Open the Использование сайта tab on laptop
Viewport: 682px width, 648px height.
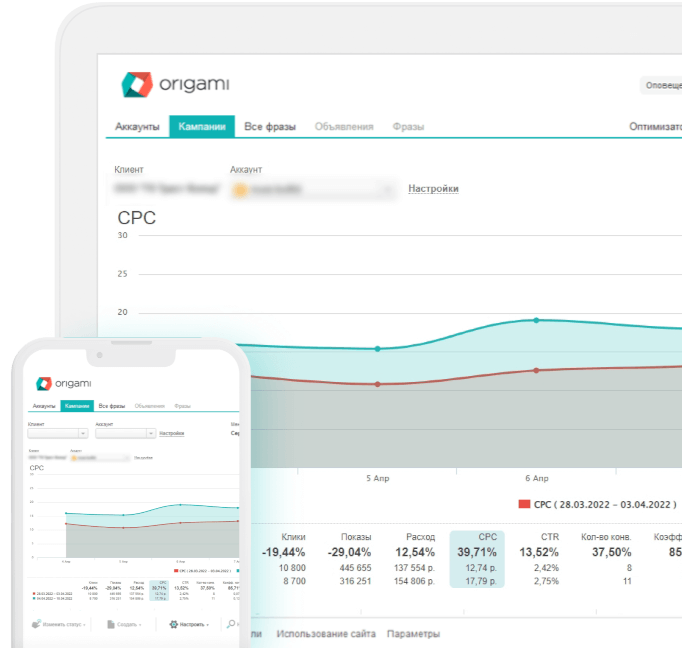(x=326, y=634)
